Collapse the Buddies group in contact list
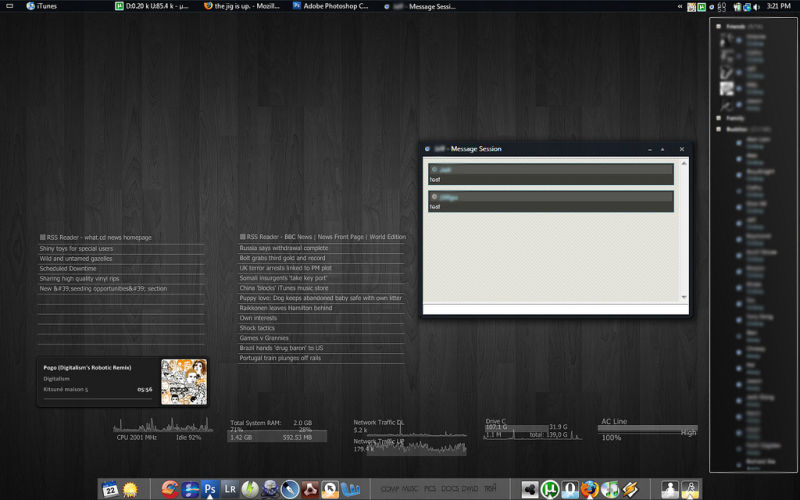 [719, 129]
